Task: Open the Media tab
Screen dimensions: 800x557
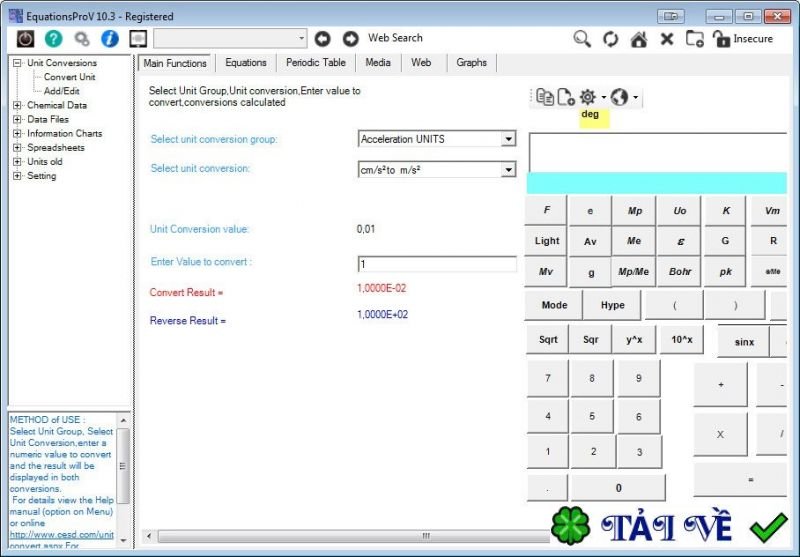Action: pos(378,63)
